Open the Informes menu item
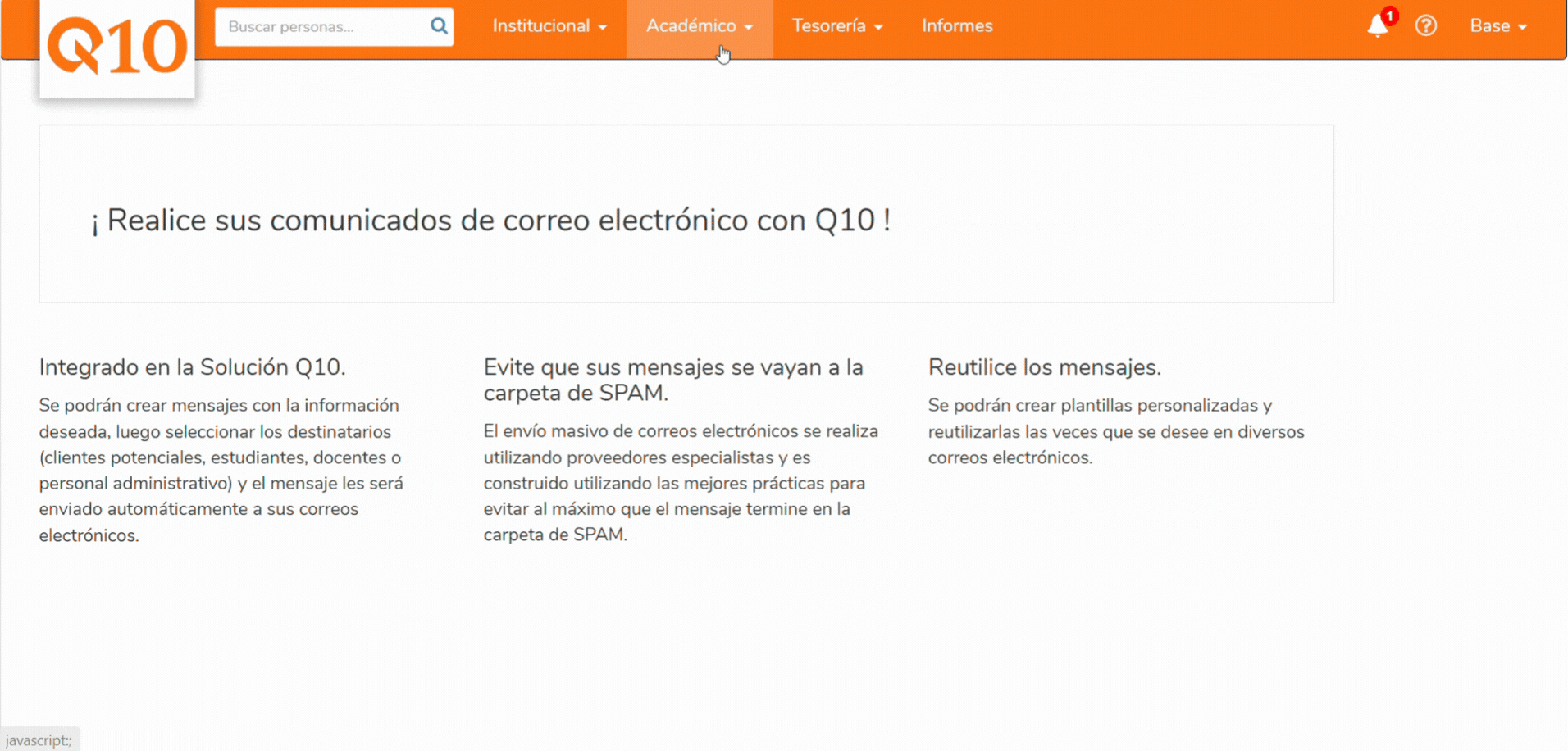1568x751 pixels. (957, 26)
